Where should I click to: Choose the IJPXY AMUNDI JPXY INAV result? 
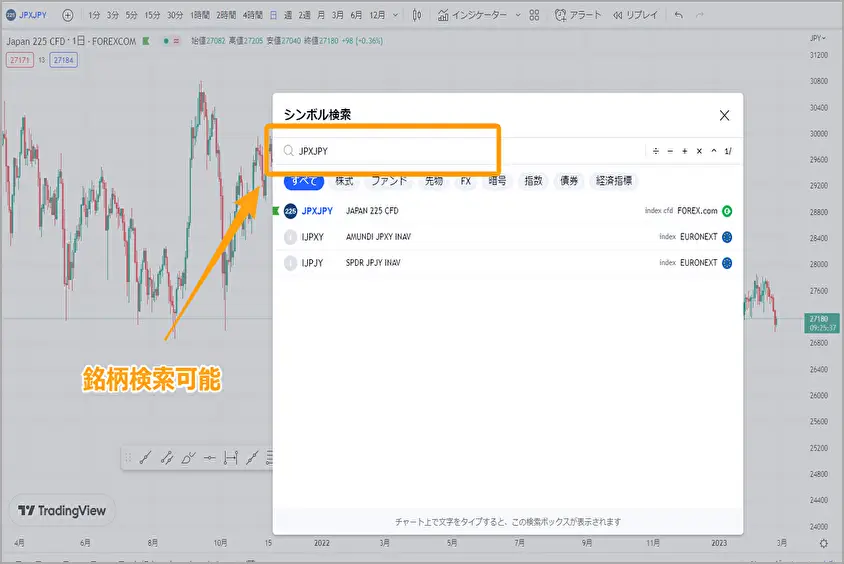click(508, 237)
